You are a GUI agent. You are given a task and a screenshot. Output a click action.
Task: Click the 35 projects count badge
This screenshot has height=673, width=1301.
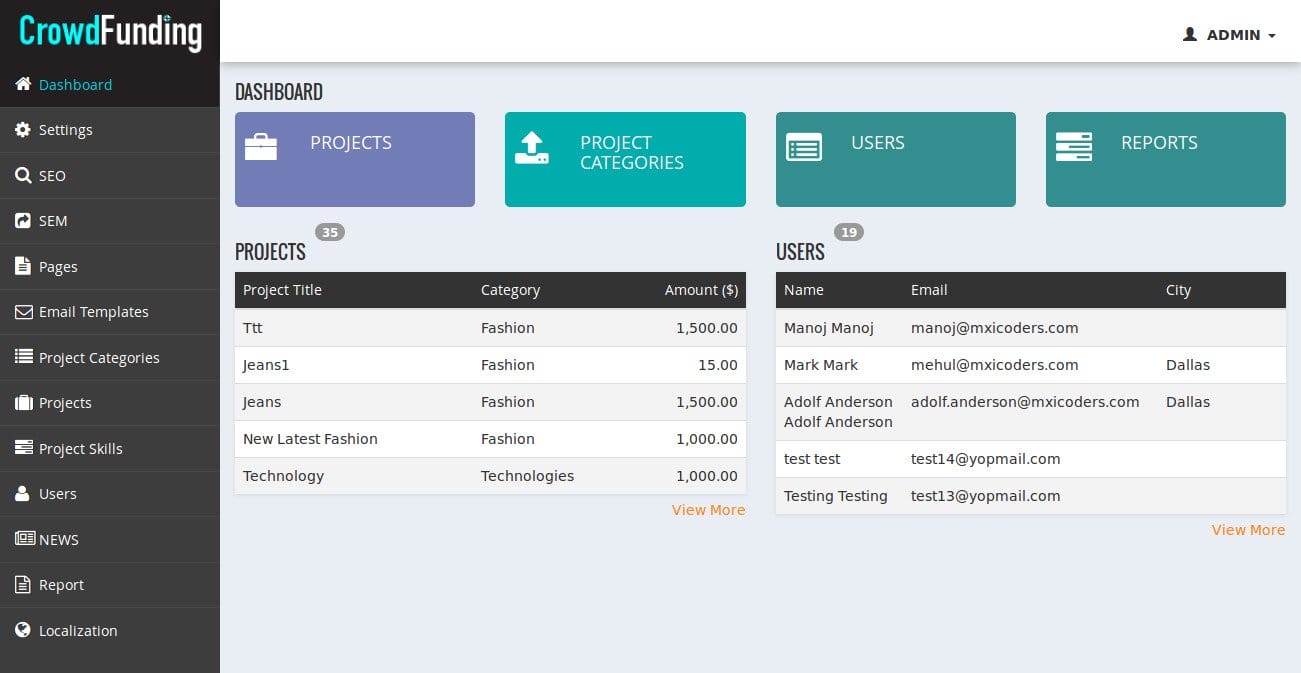tap(329, 232)
